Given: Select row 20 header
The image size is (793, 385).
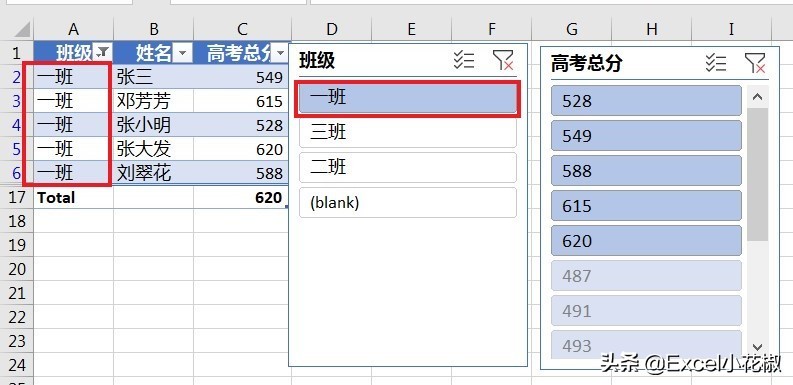Looking at the screenshot, I should [17, 269].
